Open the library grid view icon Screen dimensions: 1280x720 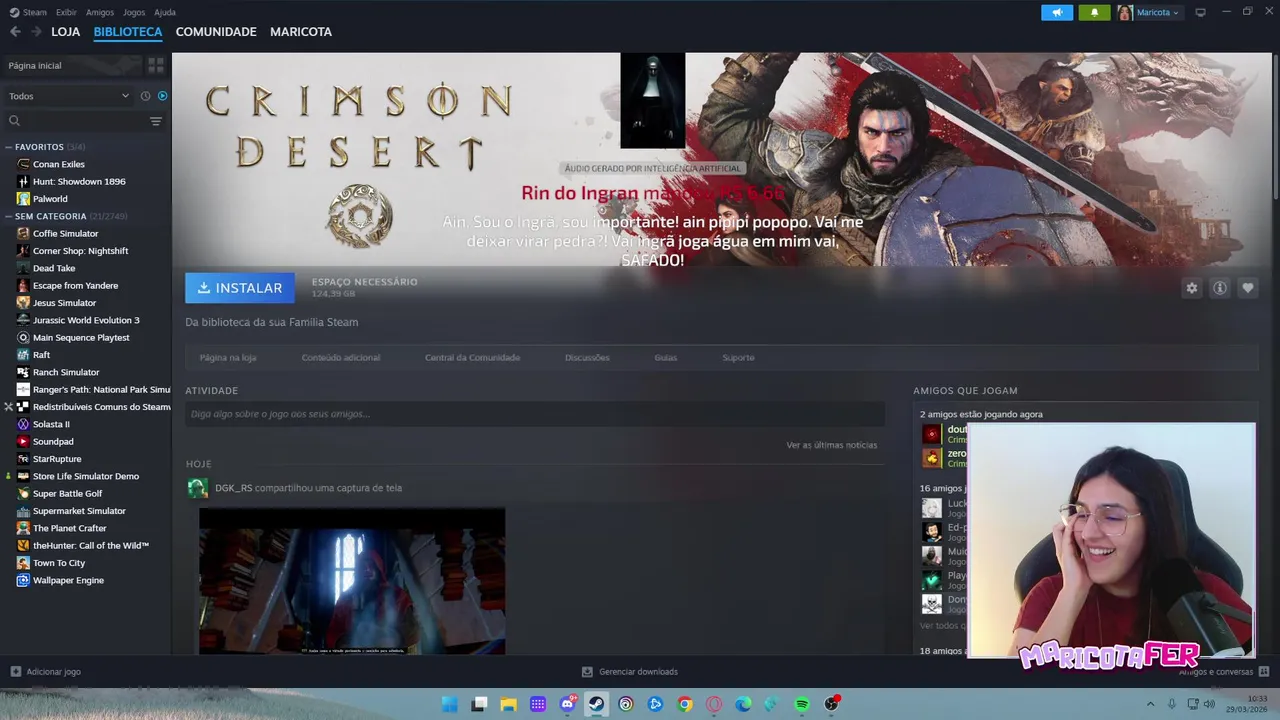tap(156, 65)
